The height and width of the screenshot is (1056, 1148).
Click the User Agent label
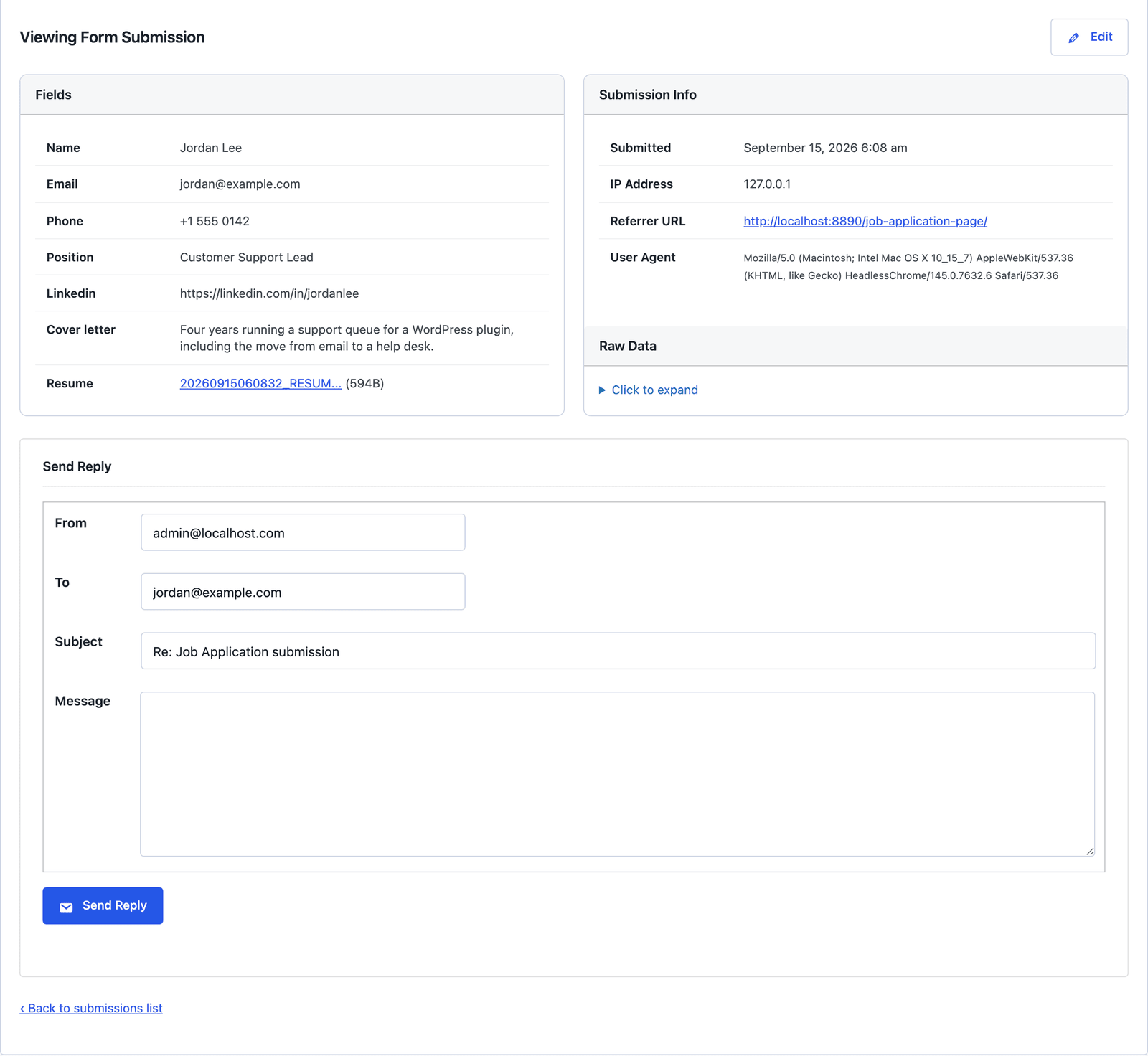pyautogui.click(x=642, y=258)
